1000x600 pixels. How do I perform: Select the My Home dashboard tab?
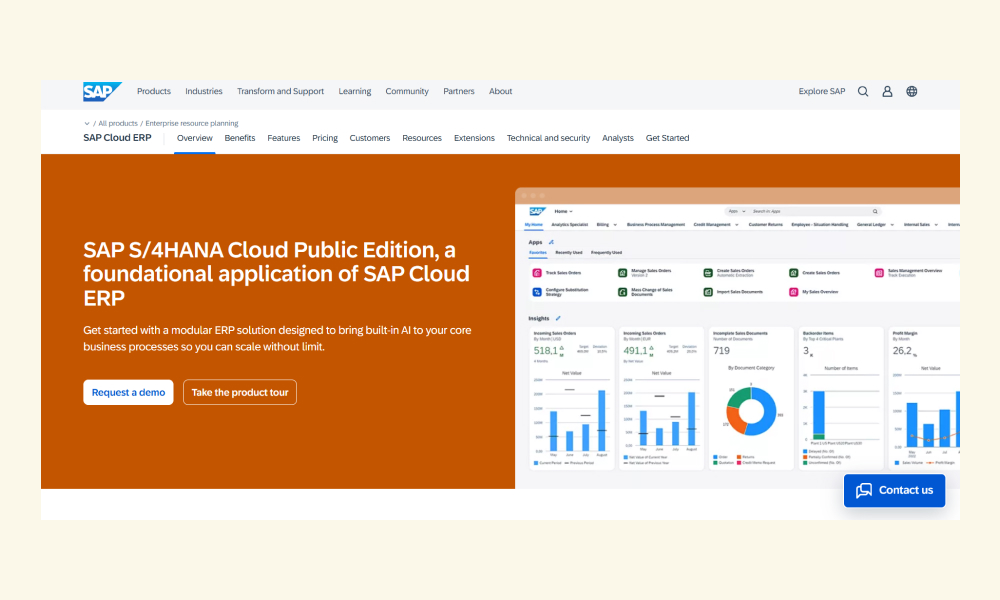coord(534,225)
